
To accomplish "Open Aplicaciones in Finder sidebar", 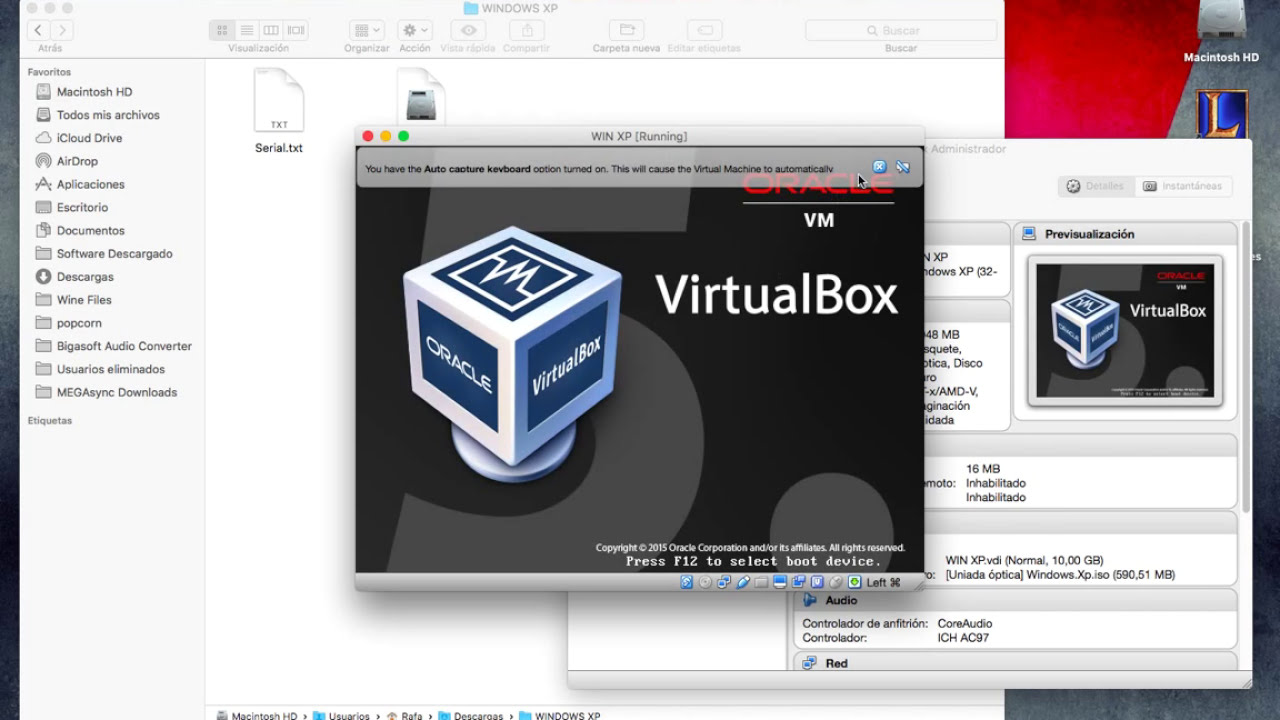I will pos(90,184).
